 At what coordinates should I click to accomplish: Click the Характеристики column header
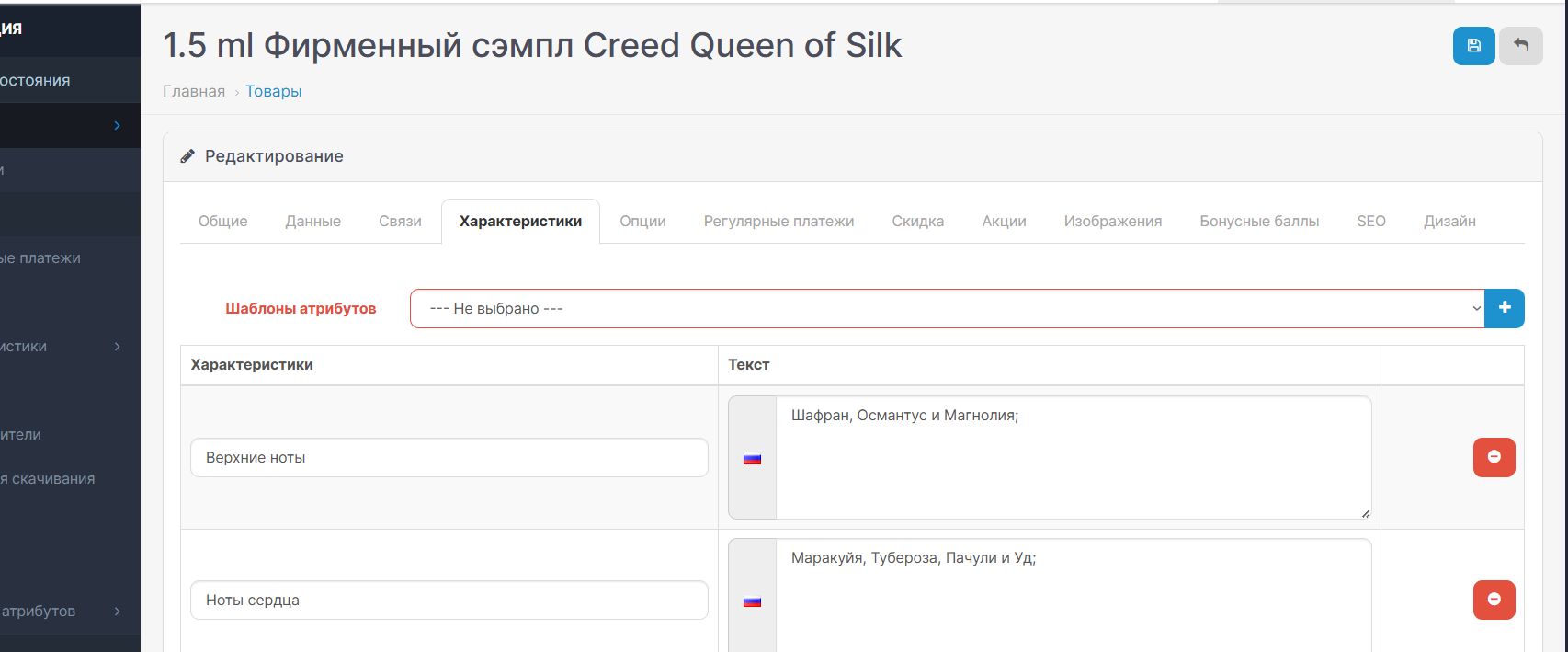pos(252,365)
